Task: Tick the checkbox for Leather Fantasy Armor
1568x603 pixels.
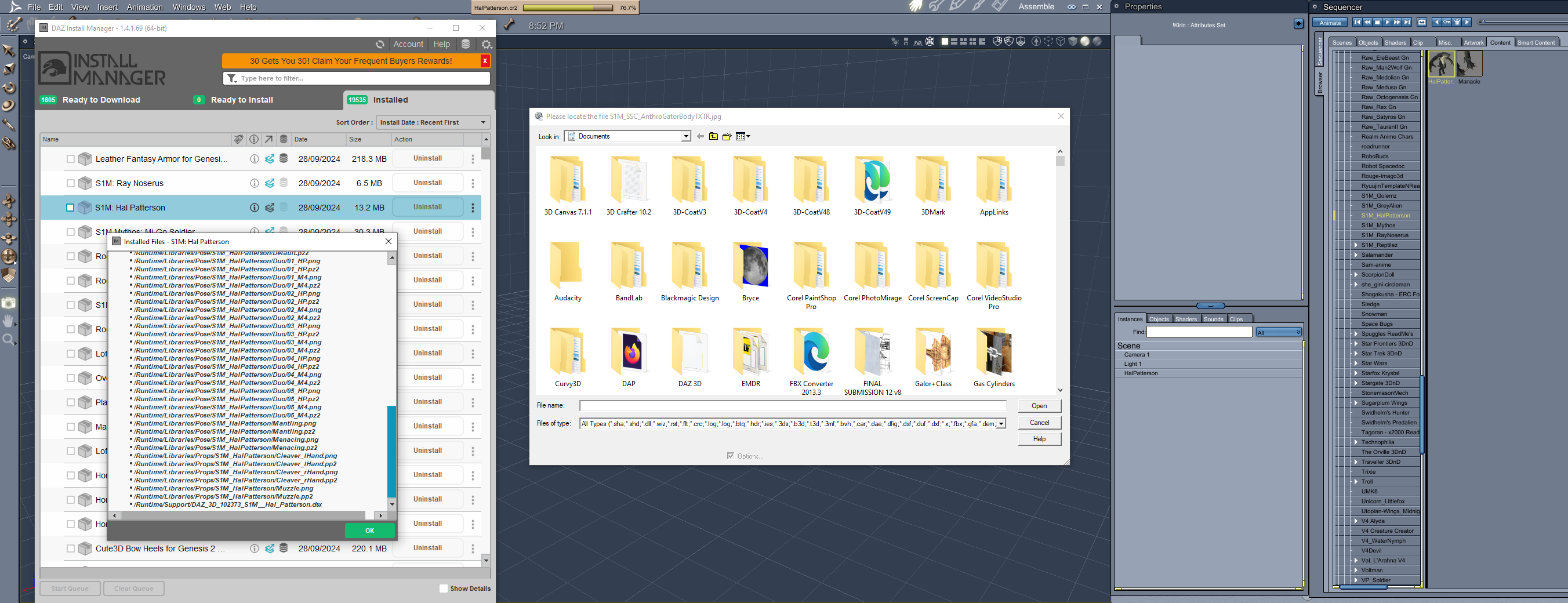Action: (71, 159)
